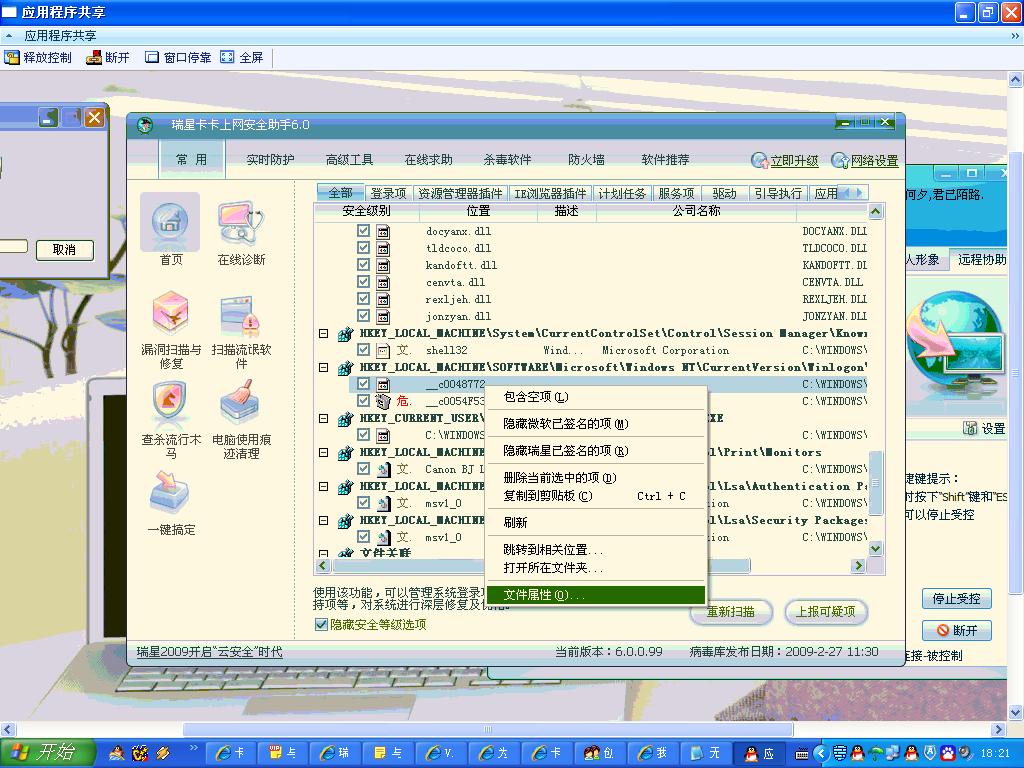Expand the 应用程序共享 toolbar chevron
The width and height of the screenshot is (1024, 768).
1014,36
